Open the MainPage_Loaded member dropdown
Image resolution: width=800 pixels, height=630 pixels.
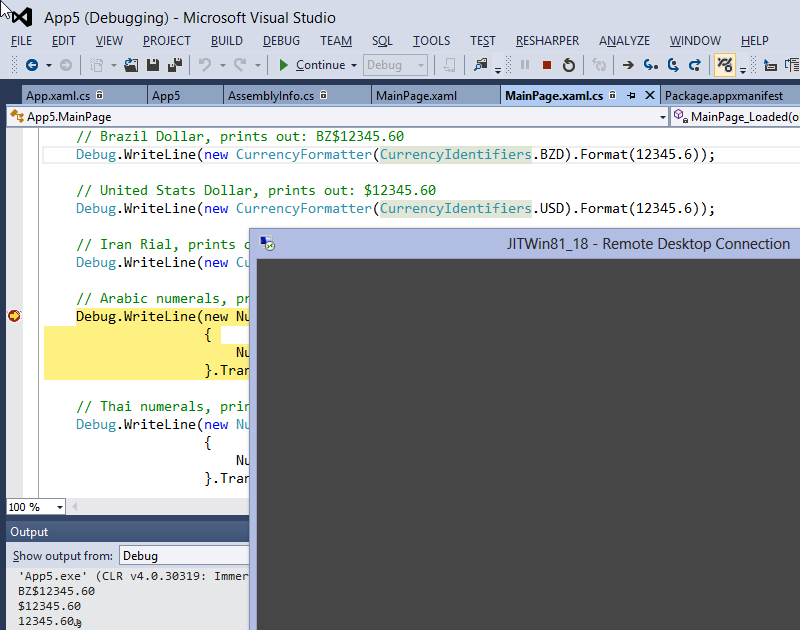[x=735, y=117]
